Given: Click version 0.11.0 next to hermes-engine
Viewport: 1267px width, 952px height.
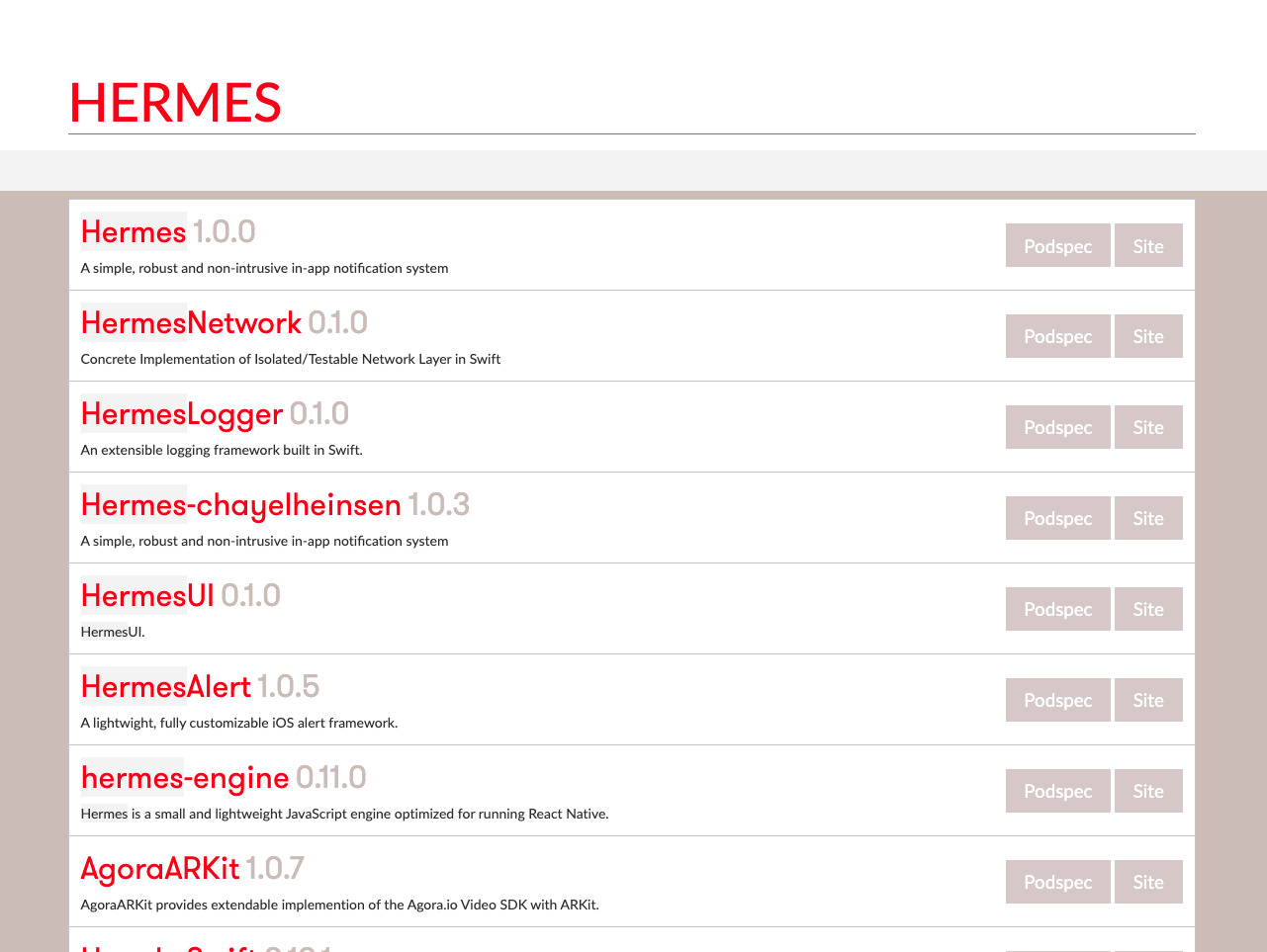Looking at the screenshot, I should click(331, 777).
